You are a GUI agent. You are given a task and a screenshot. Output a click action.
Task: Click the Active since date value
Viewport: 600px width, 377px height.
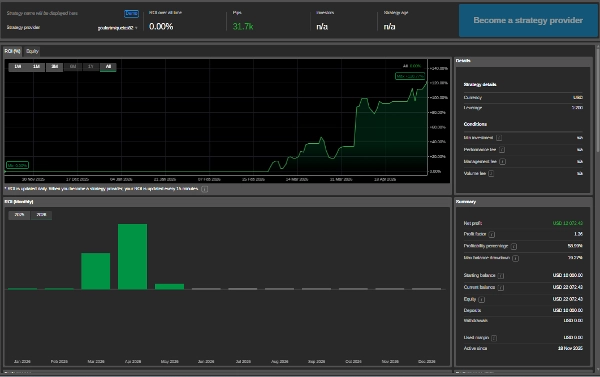[x=570, y=348]
